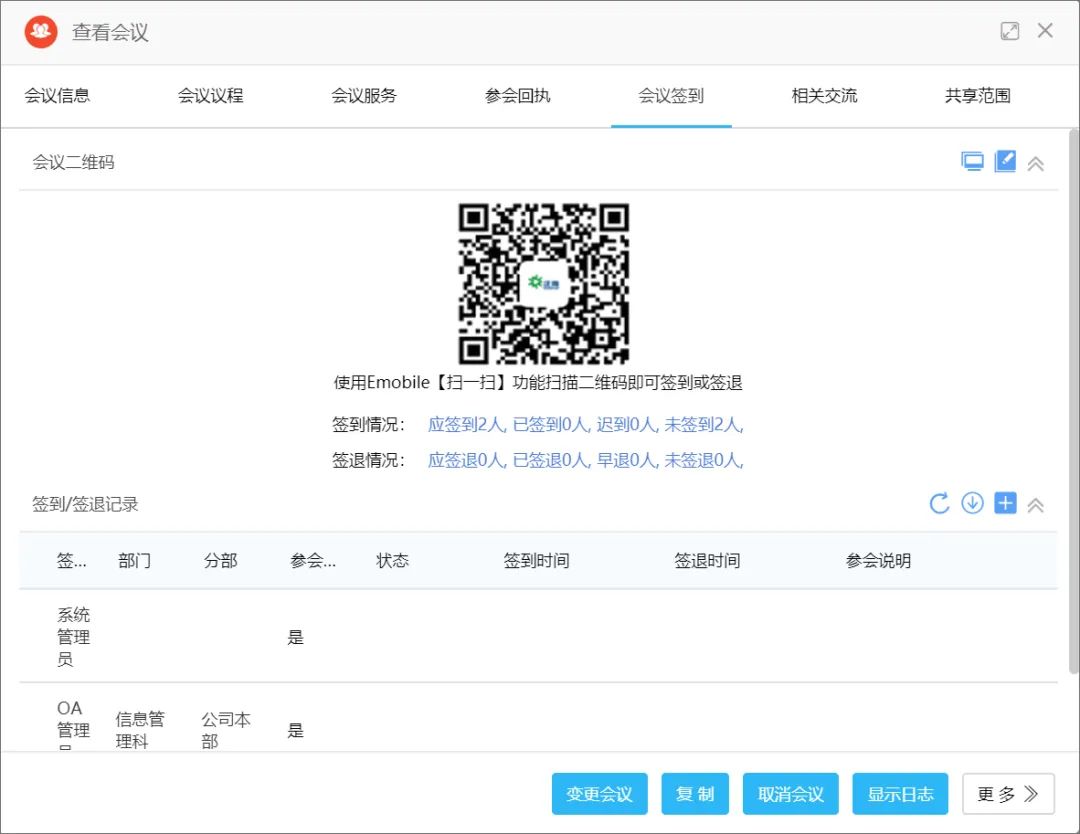Open the 已签退0人 link
The height and width of the screenshot is (834, 1080).
pyautogui.click(x=552, y=460)
